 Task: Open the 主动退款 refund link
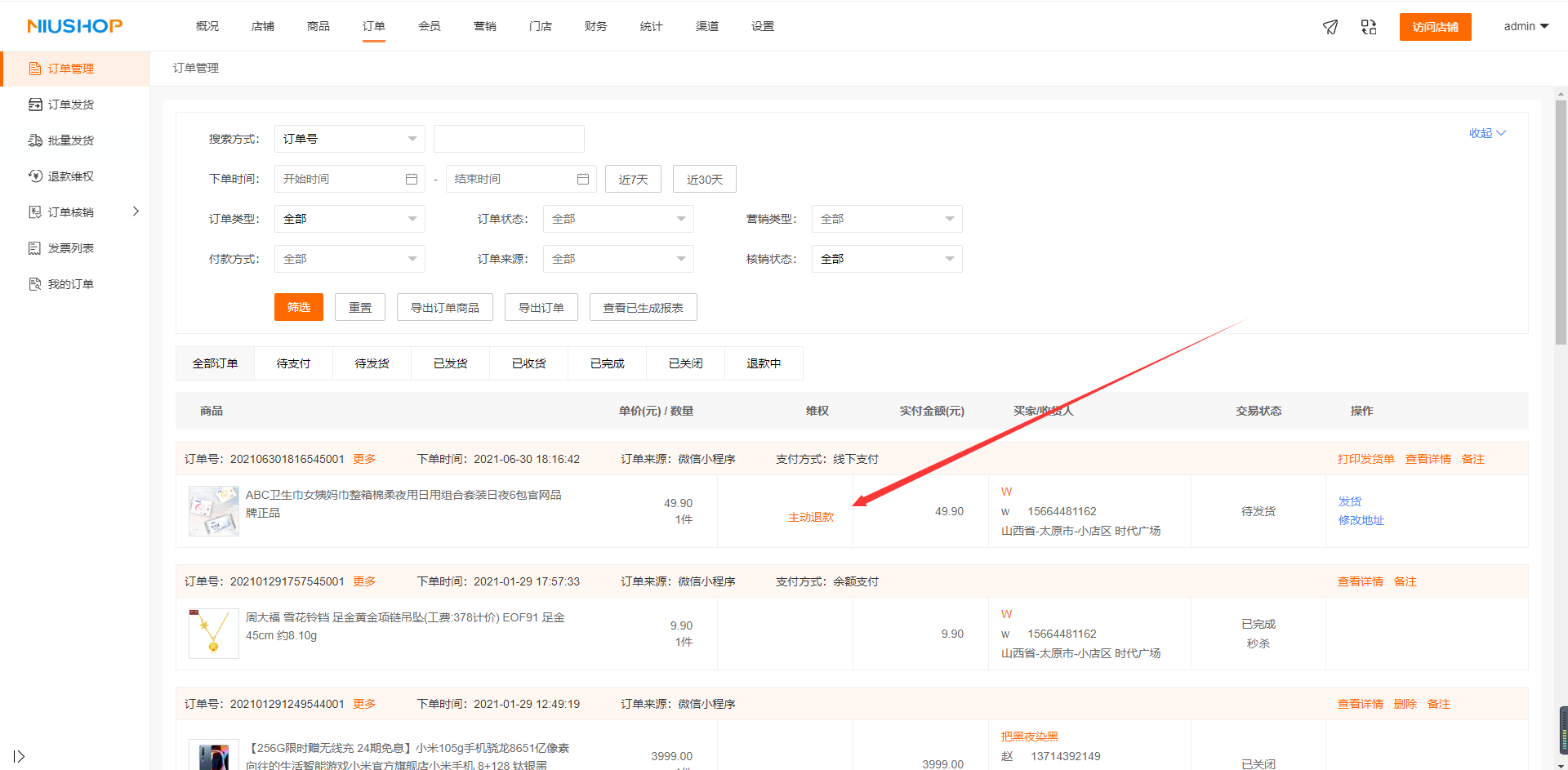pos(811,516)
